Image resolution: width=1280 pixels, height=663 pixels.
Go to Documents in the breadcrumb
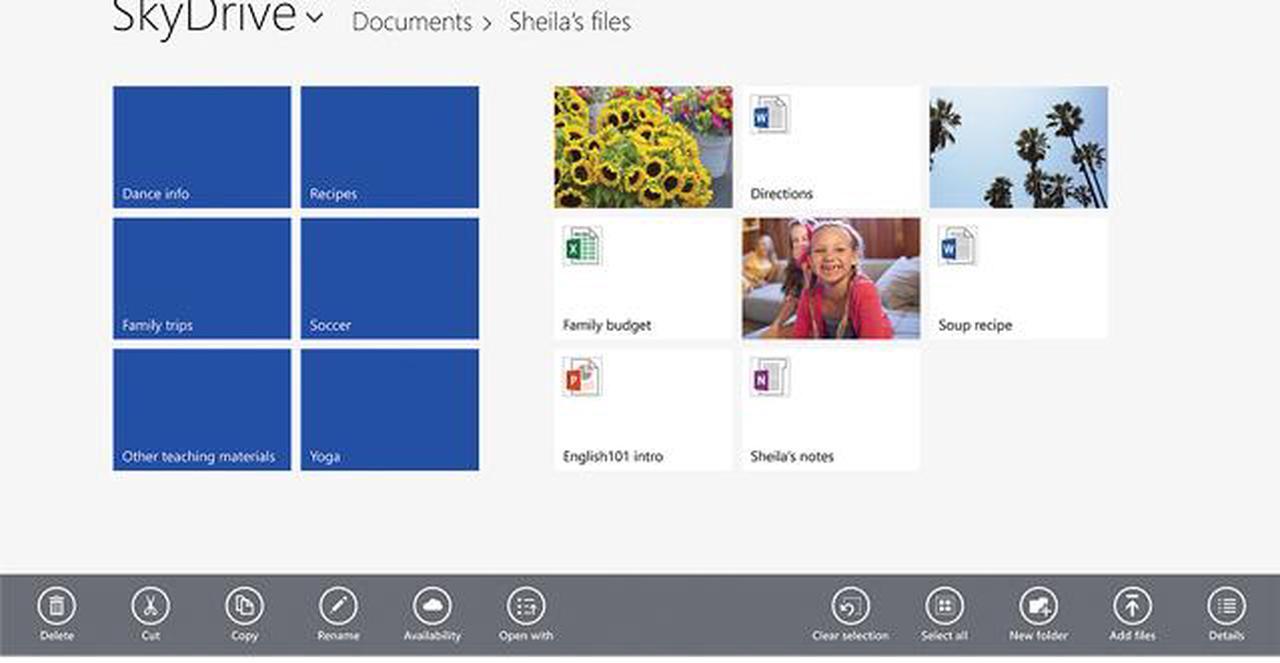pos(411,22)
